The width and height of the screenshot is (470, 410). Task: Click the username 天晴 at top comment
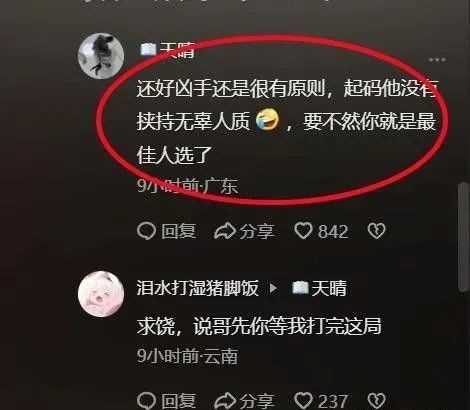point(177,50)
